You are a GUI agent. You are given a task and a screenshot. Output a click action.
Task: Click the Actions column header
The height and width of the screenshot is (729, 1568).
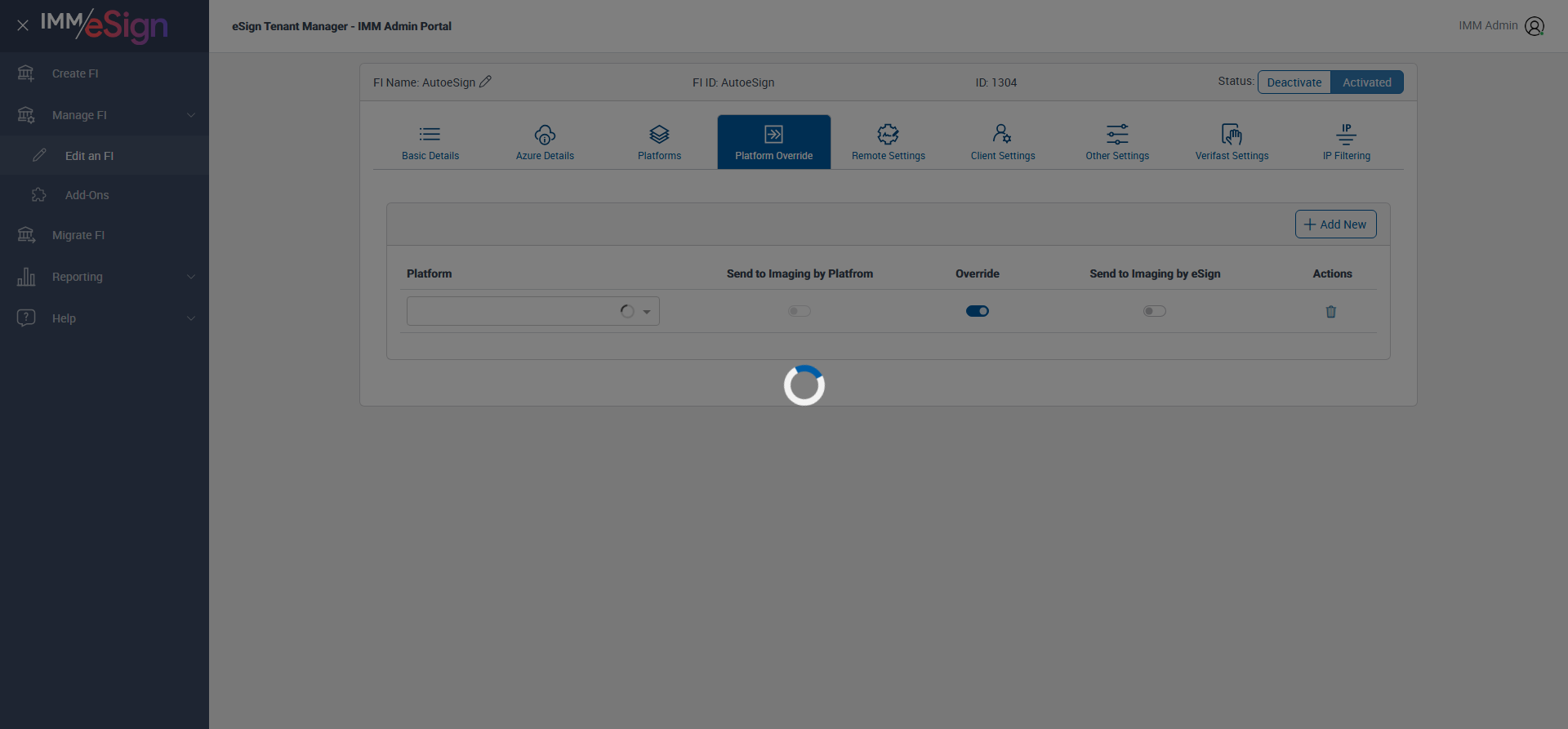tap(1332, 273)
